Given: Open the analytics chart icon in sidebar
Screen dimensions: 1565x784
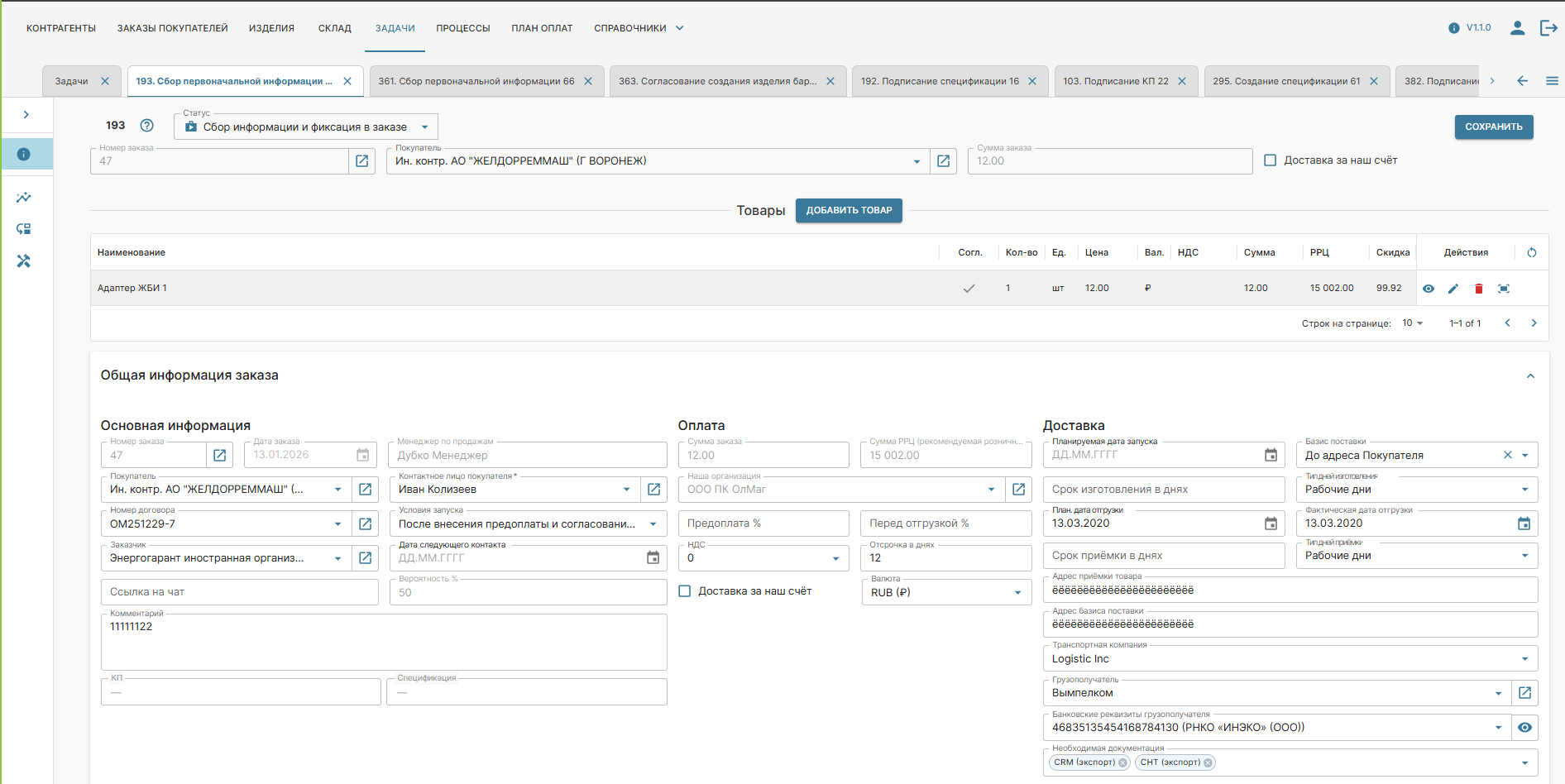Looking at the screenshot, I should [x=24, y=198].
